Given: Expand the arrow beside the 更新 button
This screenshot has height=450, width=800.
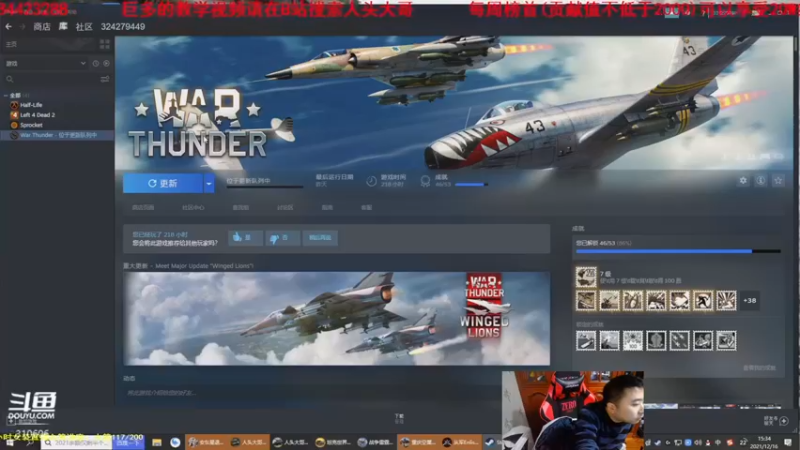Looking at the screenshot, I should click(x=209, y=183).
